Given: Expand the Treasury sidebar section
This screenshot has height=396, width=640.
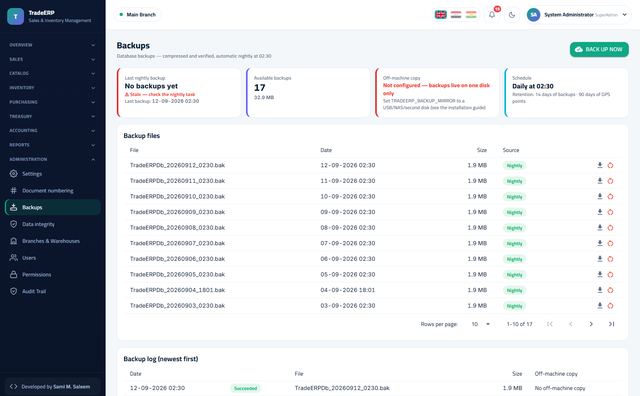Looking at the screenshot, I should pos(52,116).
